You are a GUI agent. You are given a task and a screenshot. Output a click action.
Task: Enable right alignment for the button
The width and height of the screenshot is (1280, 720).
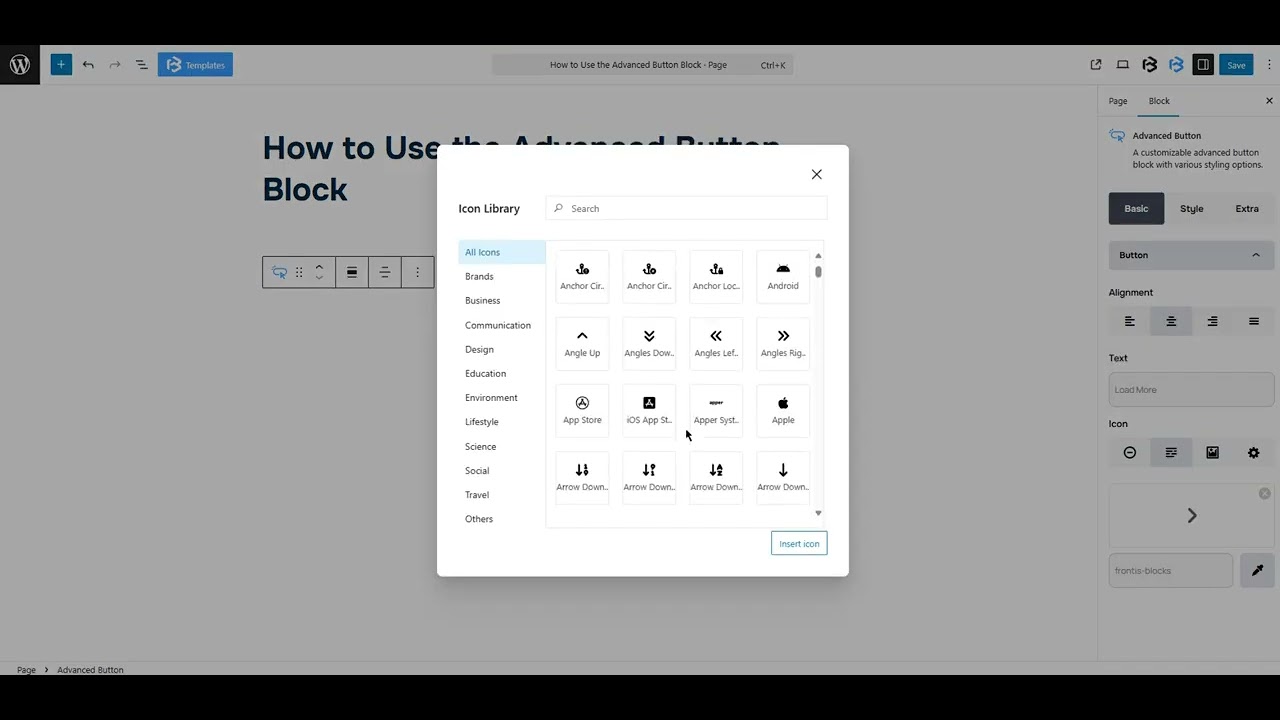click(x=1212, y=321)
